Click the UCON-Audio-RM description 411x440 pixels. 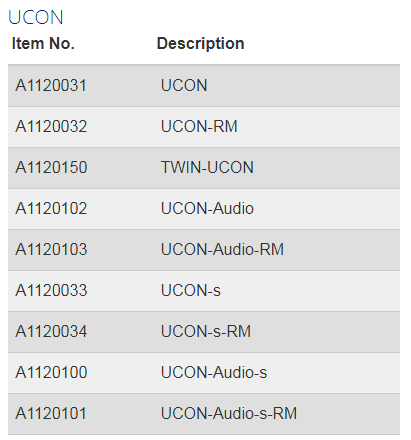click(x=222, y=249)
